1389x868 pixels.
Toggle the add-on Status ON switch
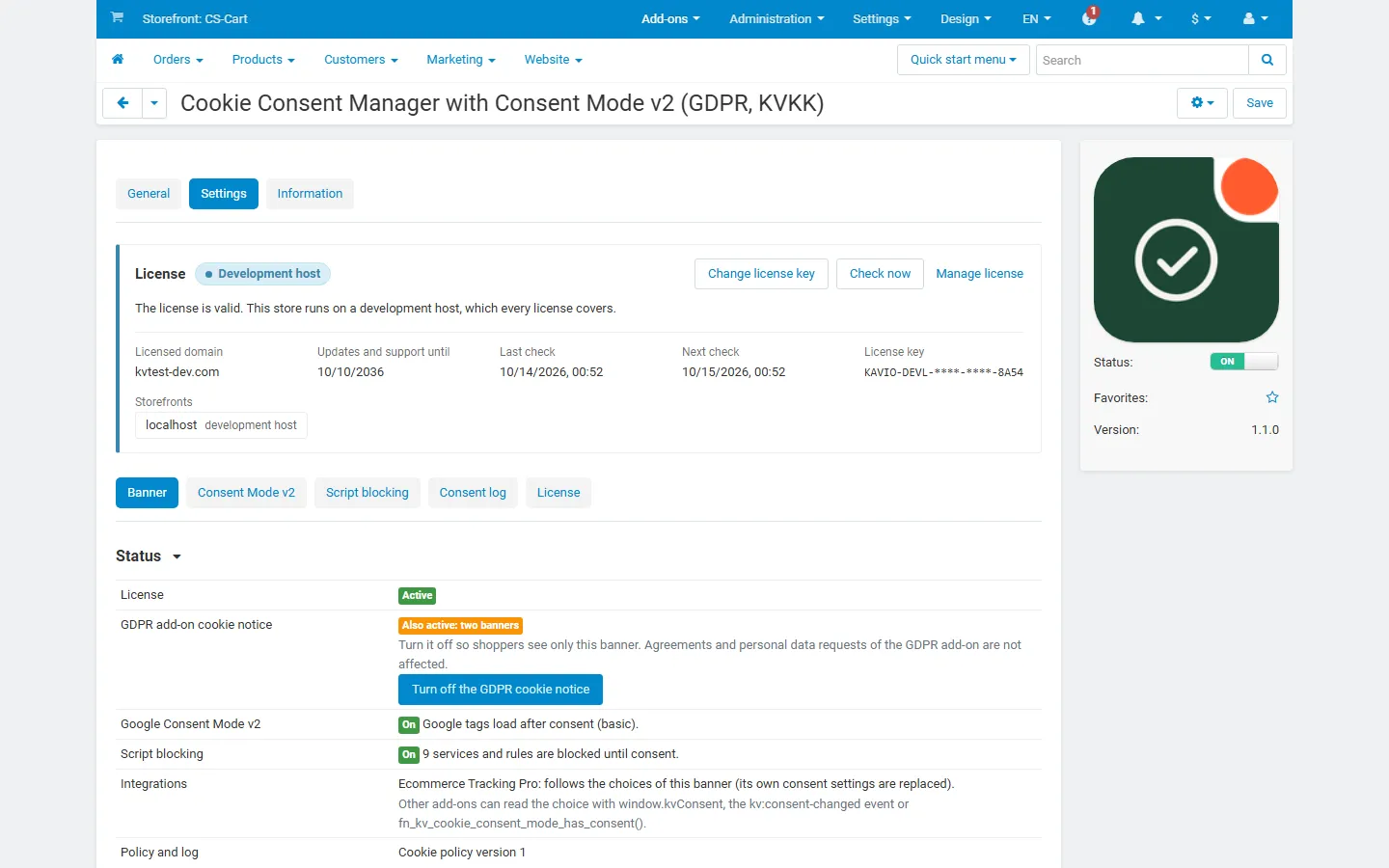[1244, 362]
